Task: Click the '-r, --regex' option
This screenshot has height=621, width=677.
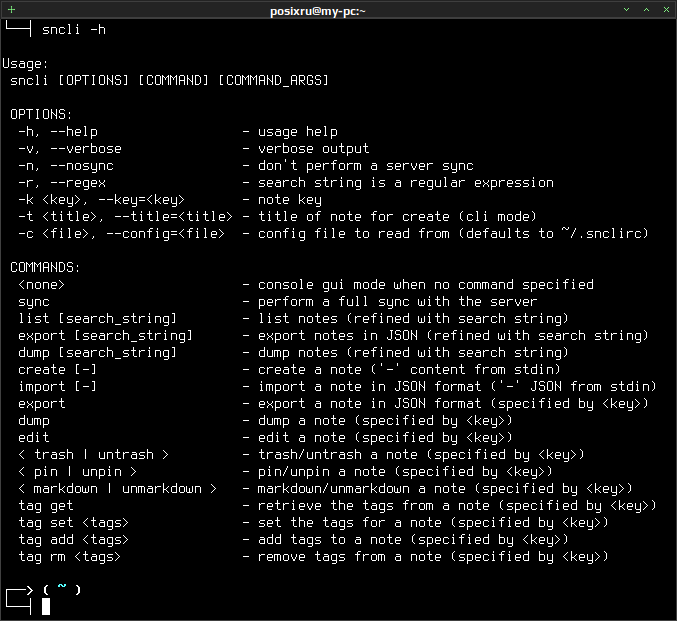Action: pyautogui.click(x=62, y=183)
